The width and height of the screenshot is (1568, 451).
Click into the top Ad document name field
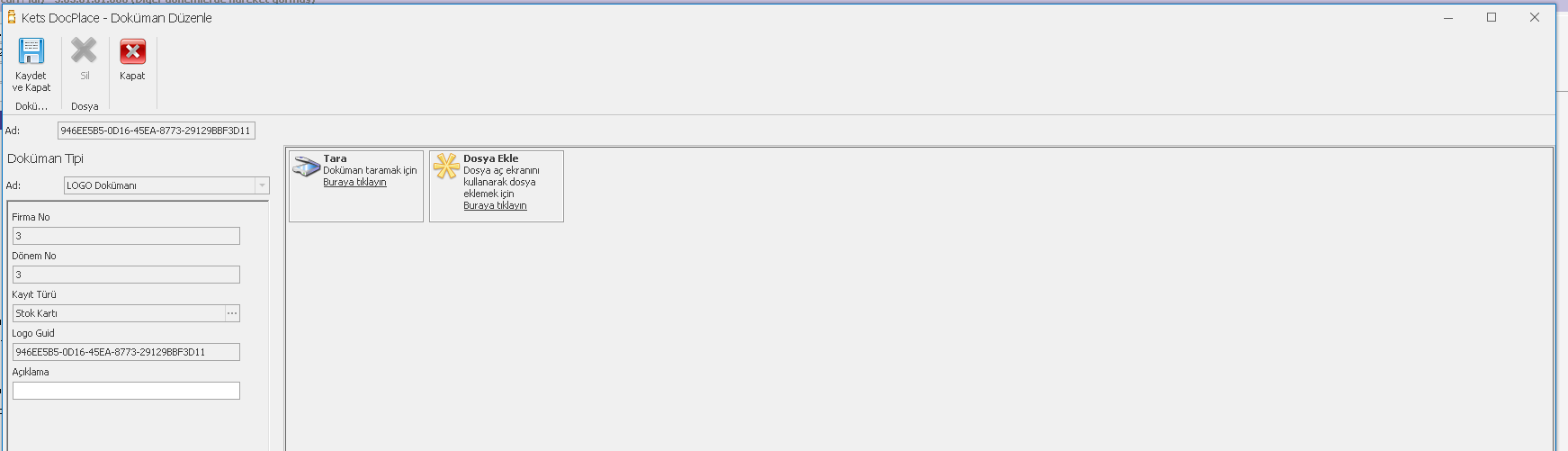157,131
